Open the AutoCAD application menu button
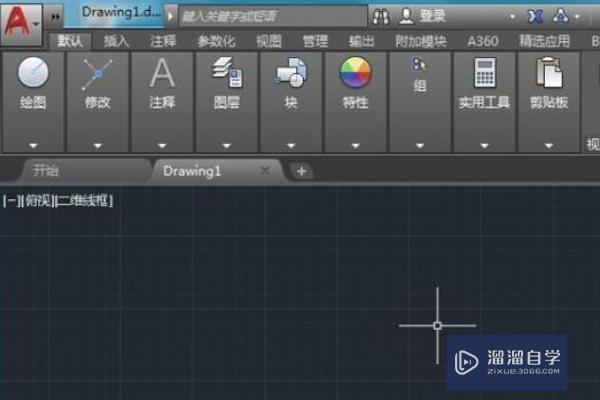 tap(21, 24)
